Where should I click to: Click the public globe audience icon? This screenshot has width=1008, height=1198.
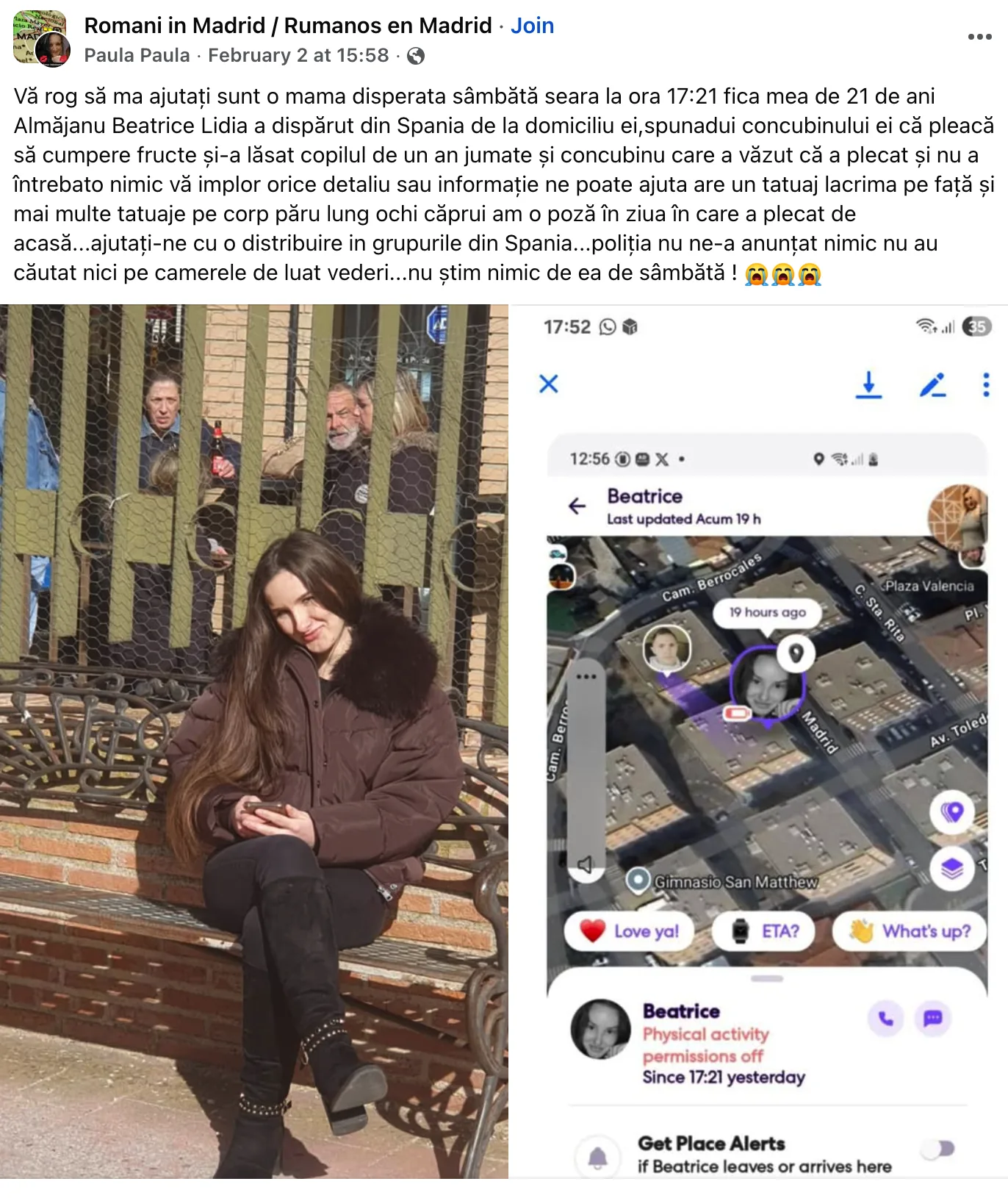tap(416, 56)
